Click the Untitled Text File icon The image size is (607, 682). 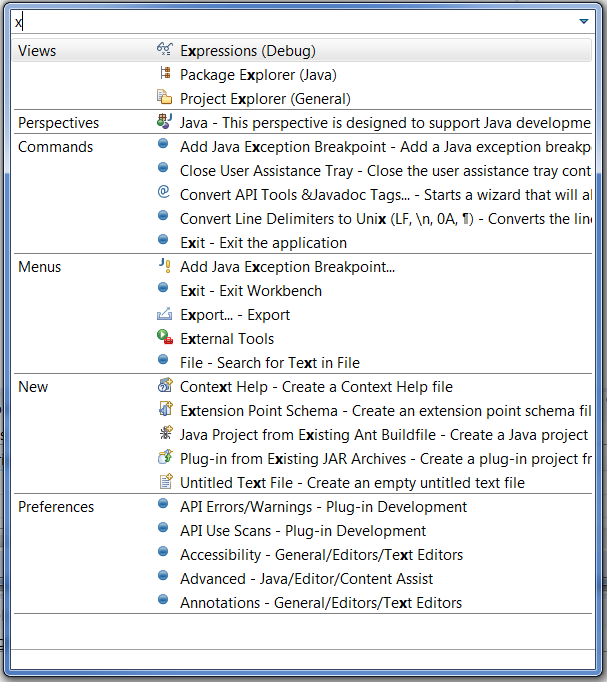coord(165,482)
